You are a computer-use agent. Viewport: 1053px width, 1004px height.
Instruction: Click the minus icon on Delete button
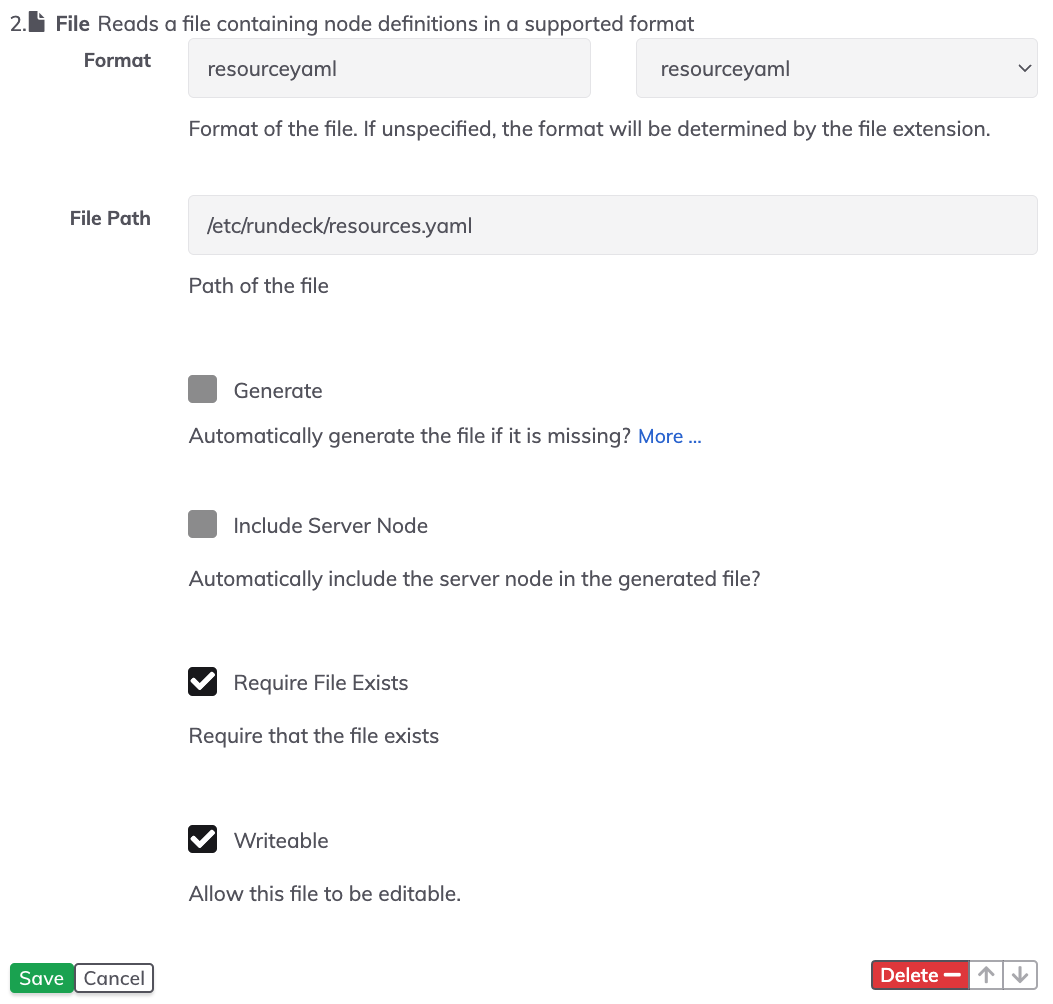tap(952, 974)
